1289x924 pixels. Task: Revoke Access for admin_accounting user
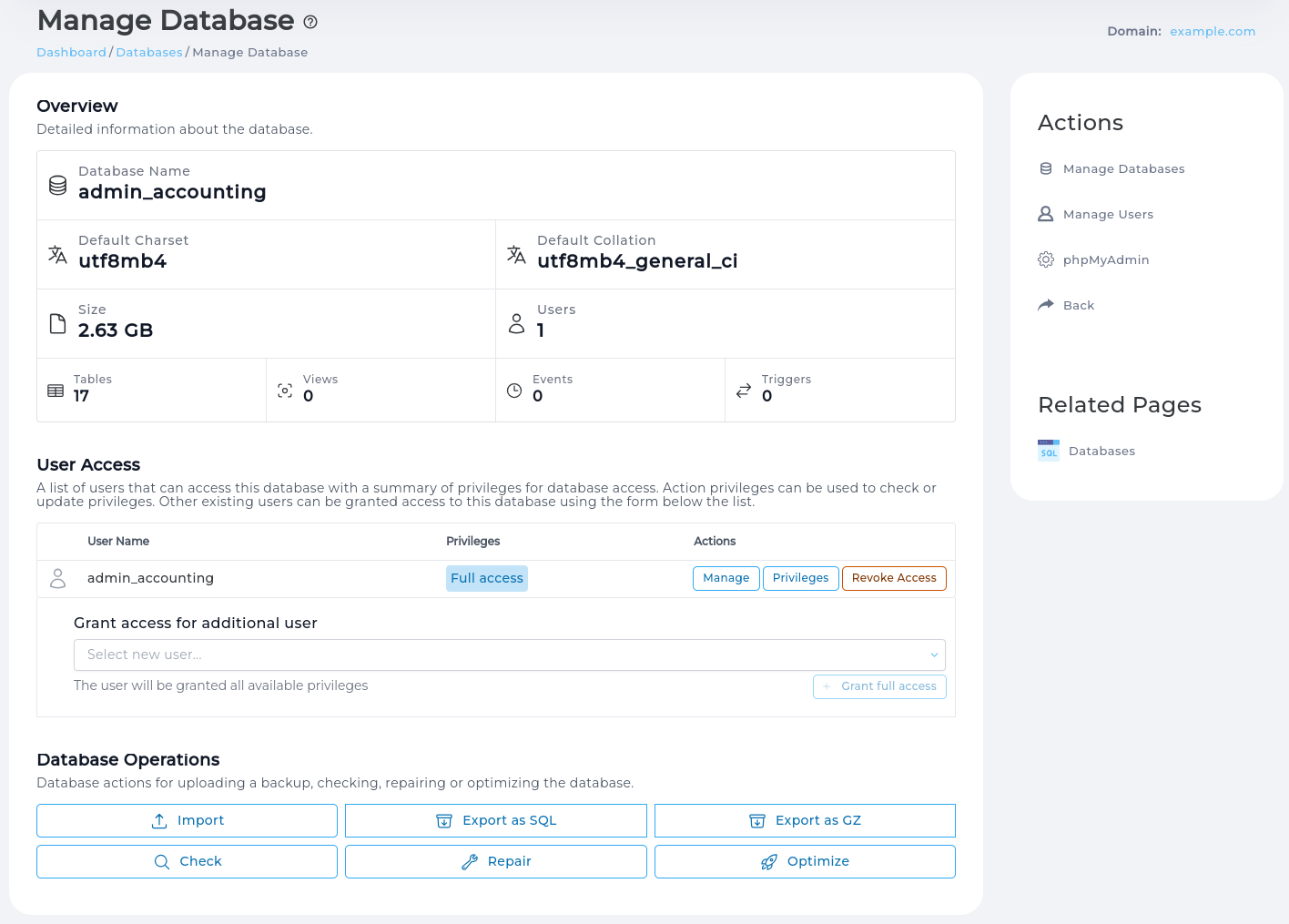pos(894,578)
